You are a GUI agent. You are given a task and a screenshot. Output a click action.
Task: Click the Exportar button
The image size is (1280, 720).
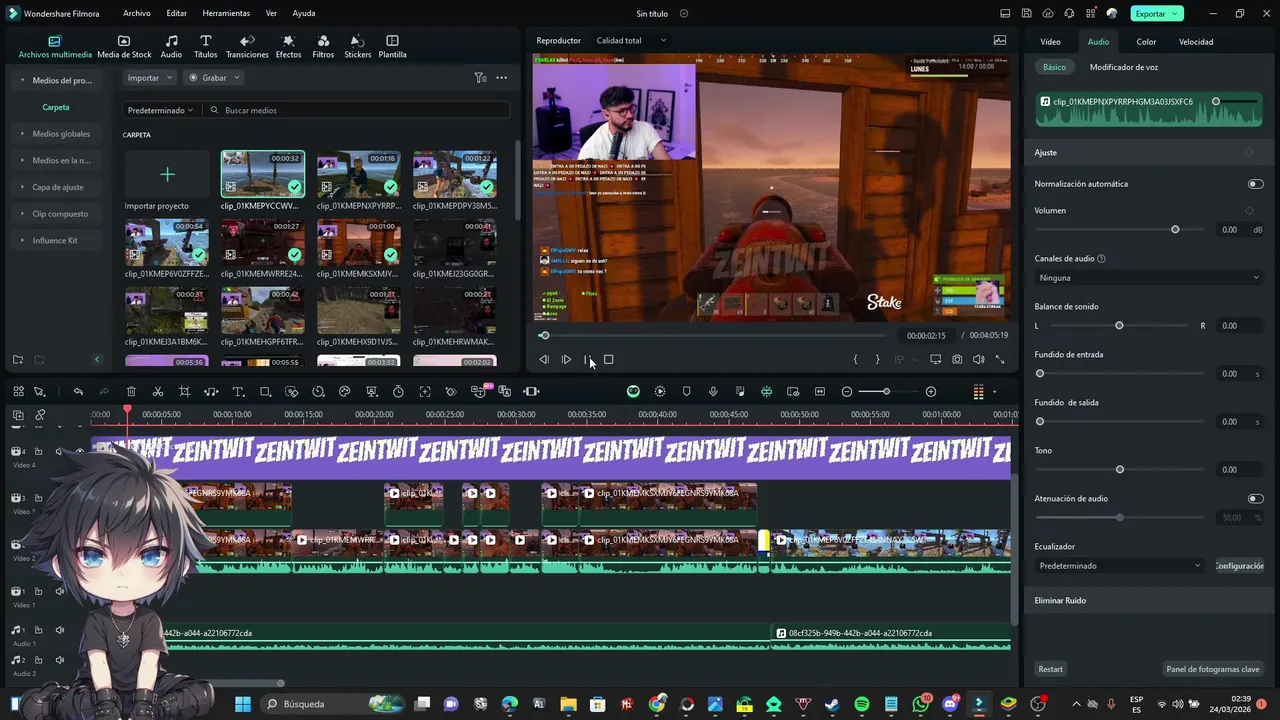point(1157,13)
